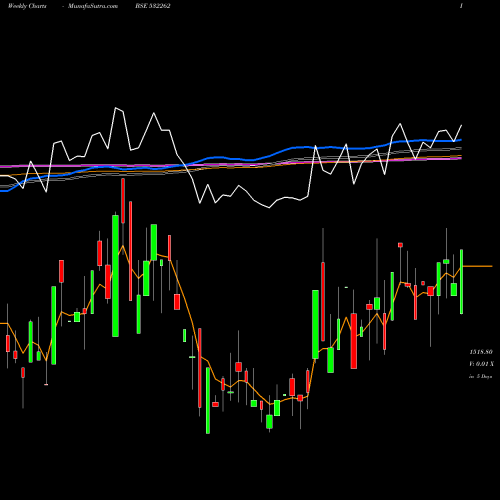Click the tallest green candlestick body
Image resolution: width=500 pixels, height=500 pixels.
[x=115, y=276]
